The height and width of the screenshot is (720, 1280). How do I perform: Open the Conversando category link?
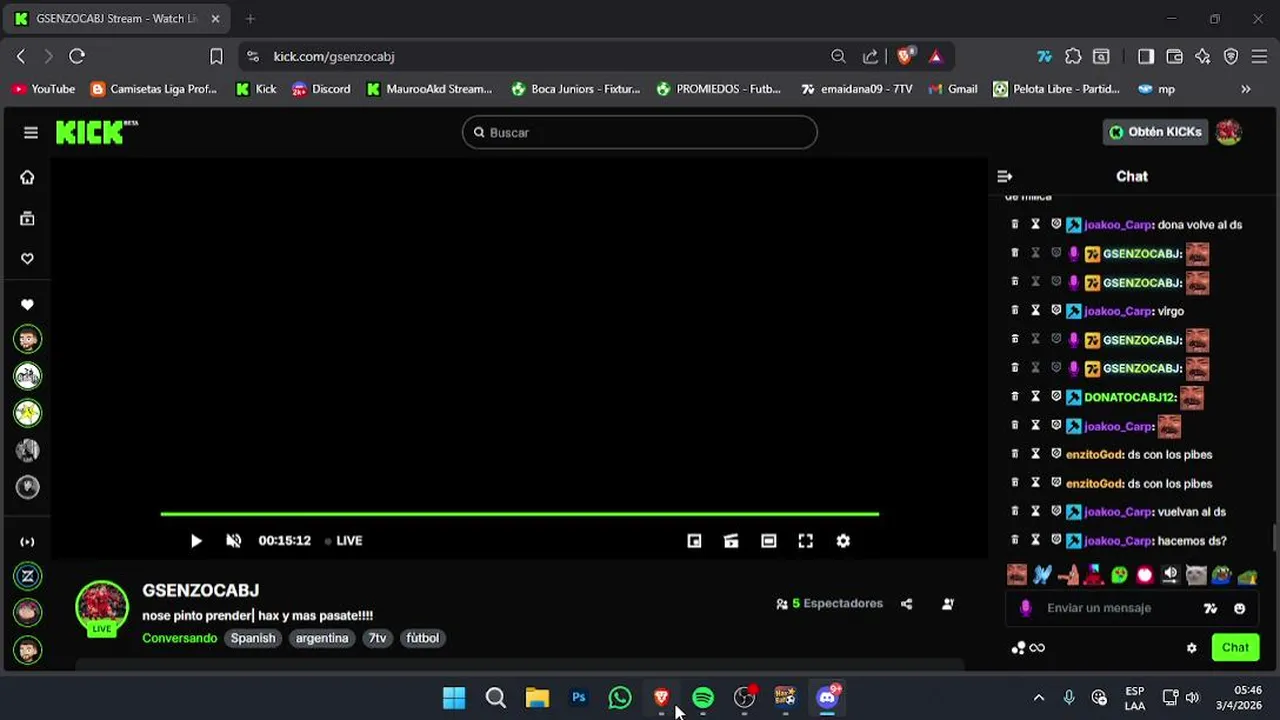click(179, 638)
